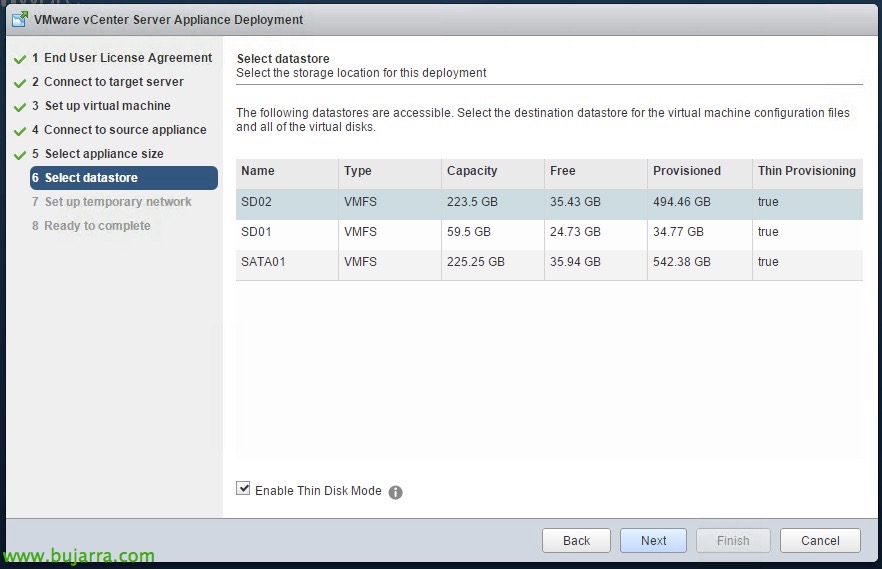Click the Cancel button
Viewport: 882px width, 569px height.
[820, 540]
